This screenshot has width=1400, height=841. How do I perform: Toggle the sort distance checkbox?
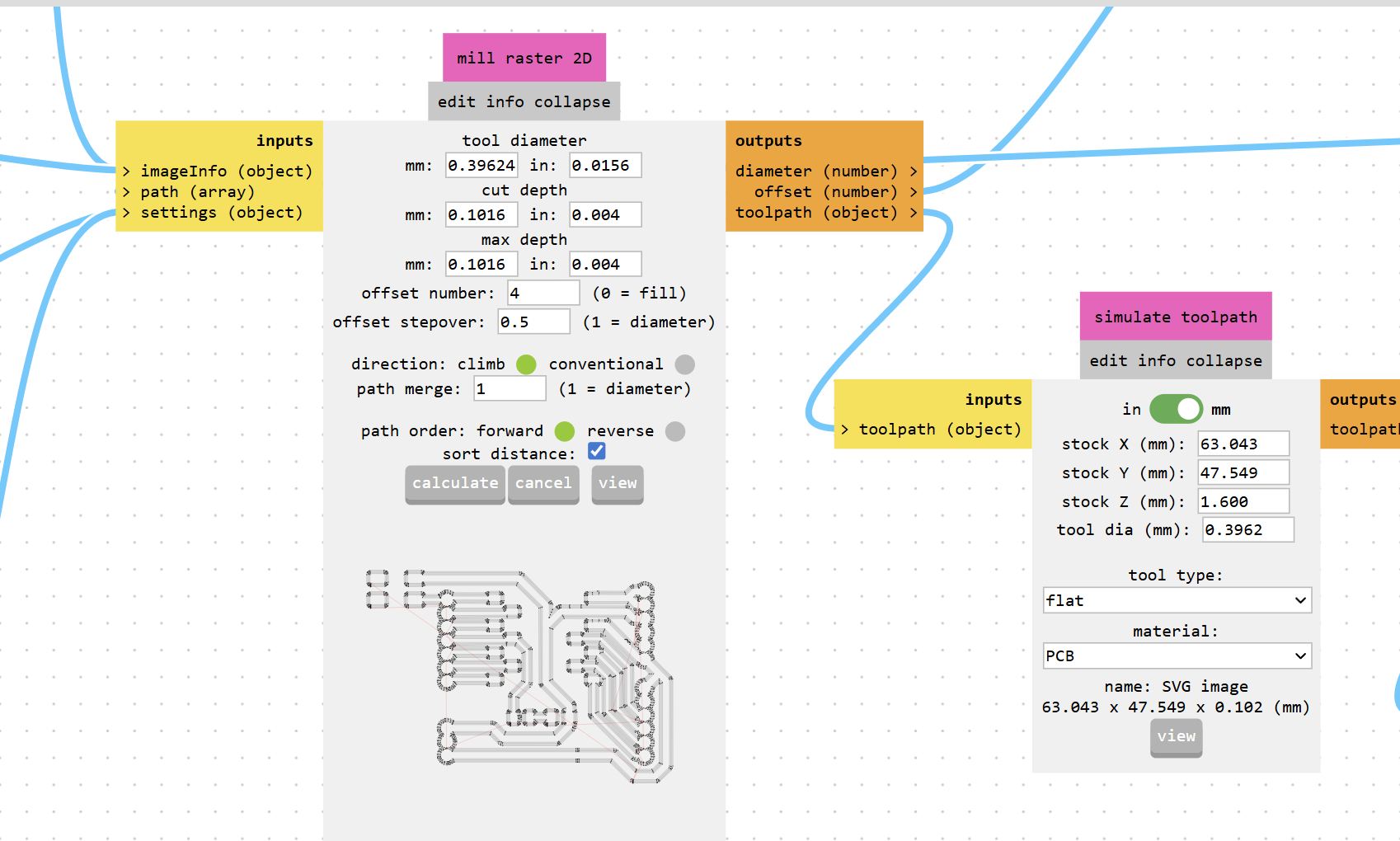[x=596, y=451]
